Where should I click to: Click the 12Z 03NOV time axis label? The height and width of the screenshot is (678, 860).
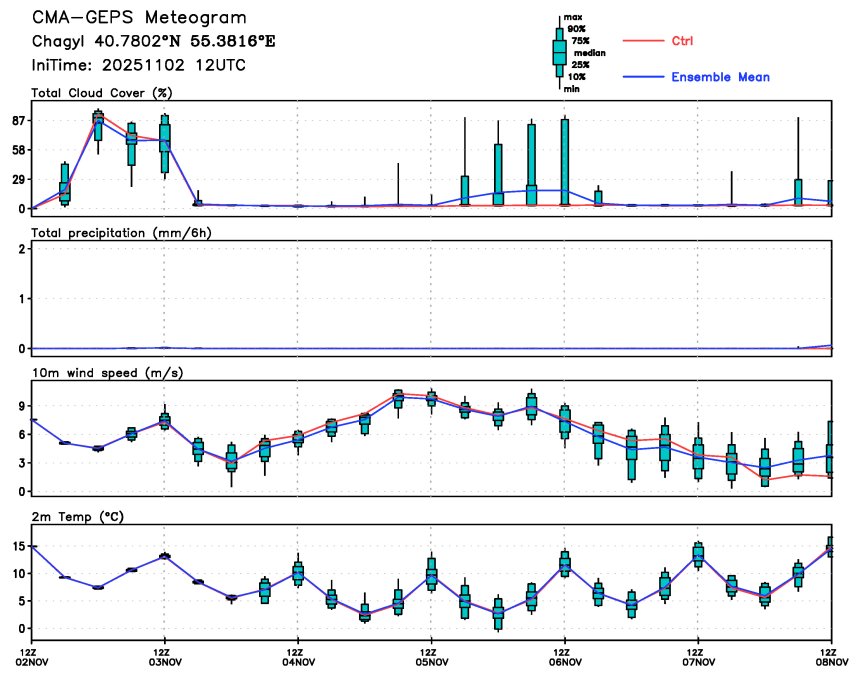pos(165,657)
